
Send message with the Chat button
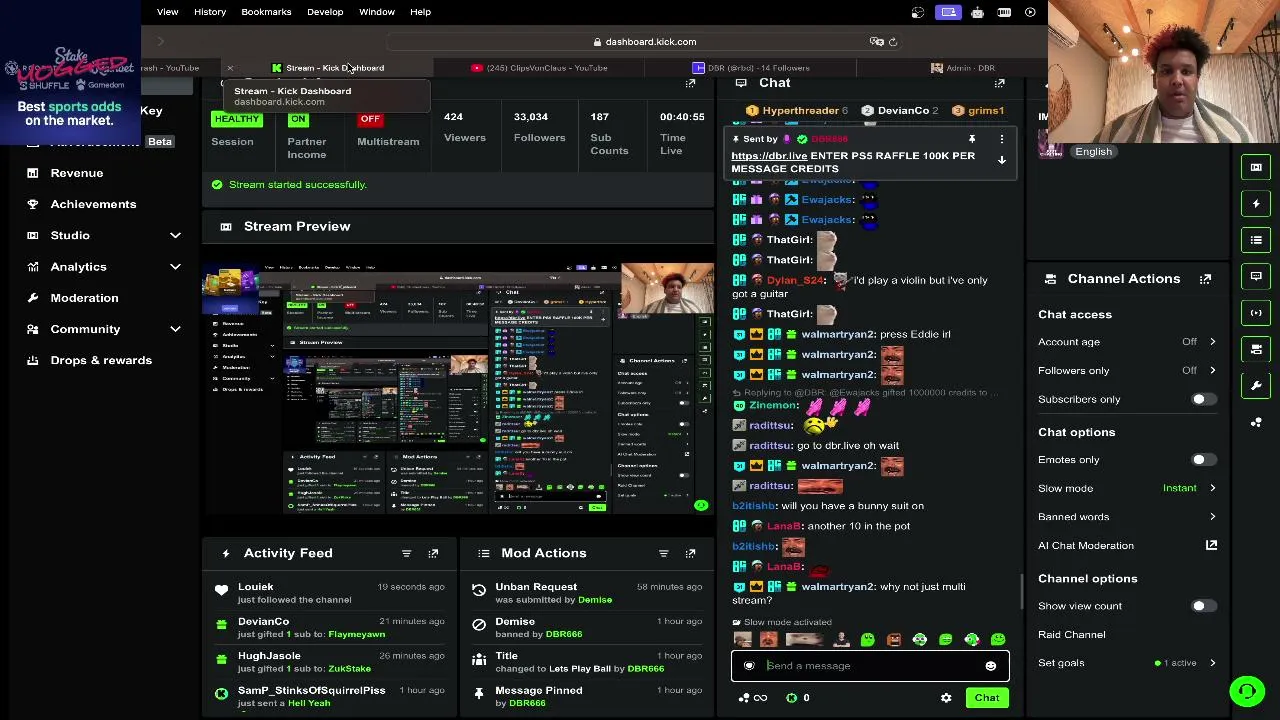click(987, 698)
